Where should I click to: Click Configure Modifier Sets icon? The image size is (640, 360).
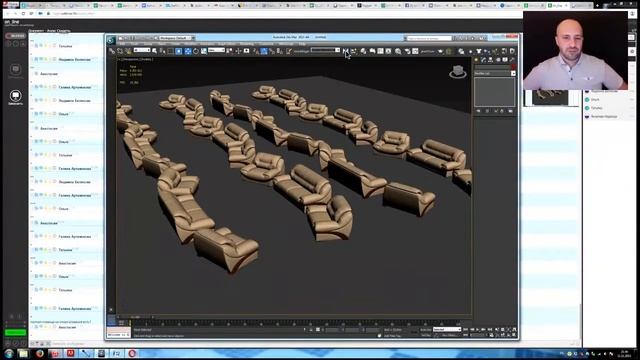coord(511,111)
